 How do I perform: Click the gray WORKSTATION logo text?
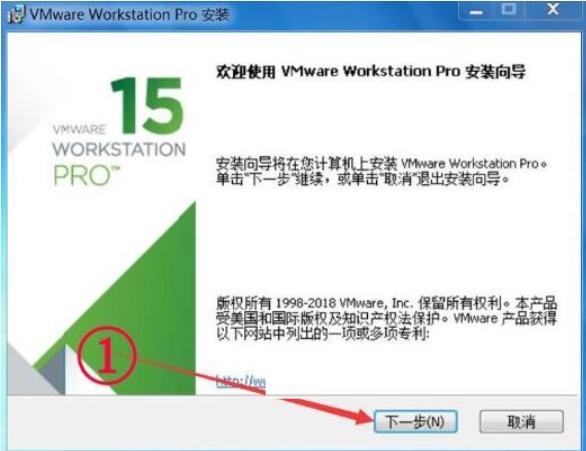click(x=119, y=149)
